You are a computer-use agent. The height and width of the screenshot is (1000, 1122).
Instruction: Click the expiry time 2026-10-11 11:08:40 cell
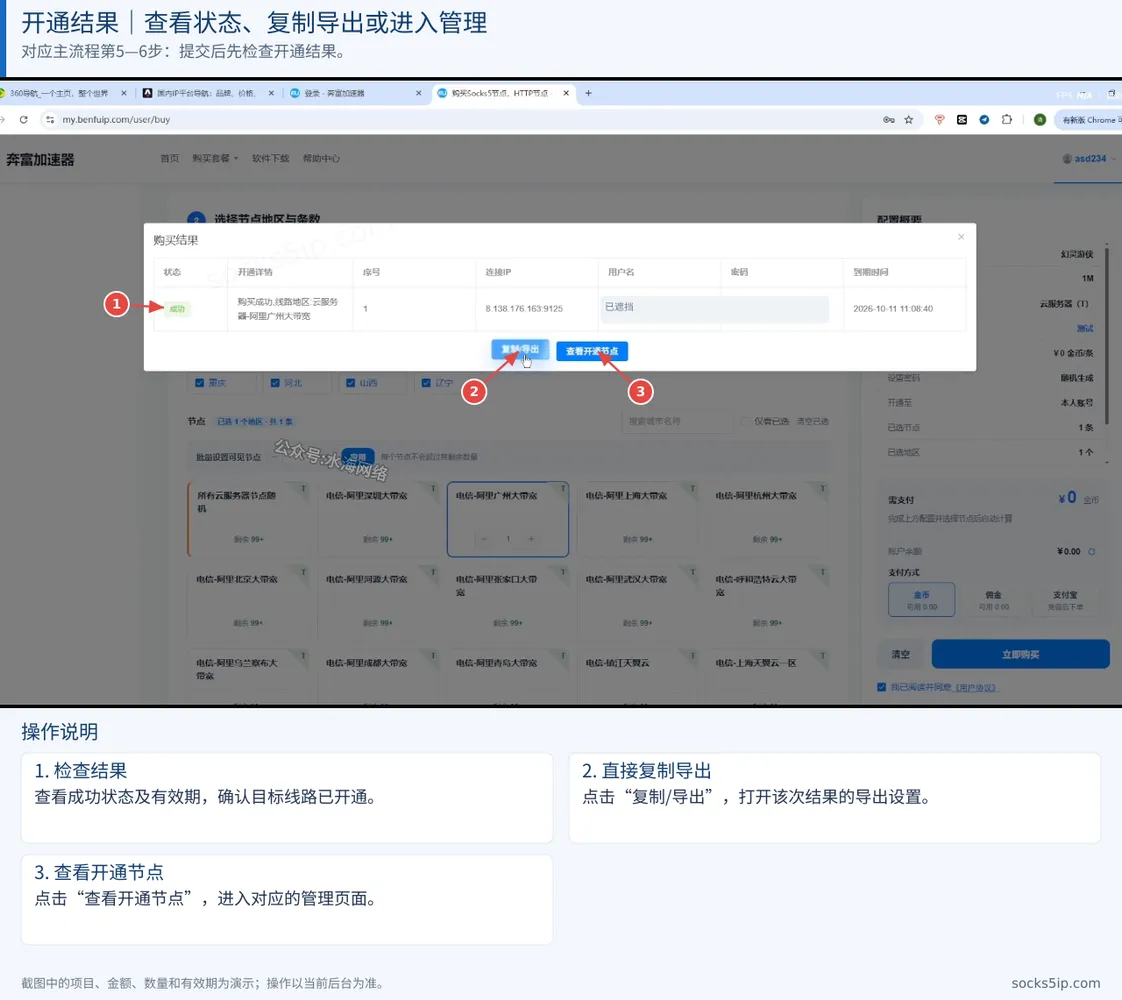(x=893, y=308)
